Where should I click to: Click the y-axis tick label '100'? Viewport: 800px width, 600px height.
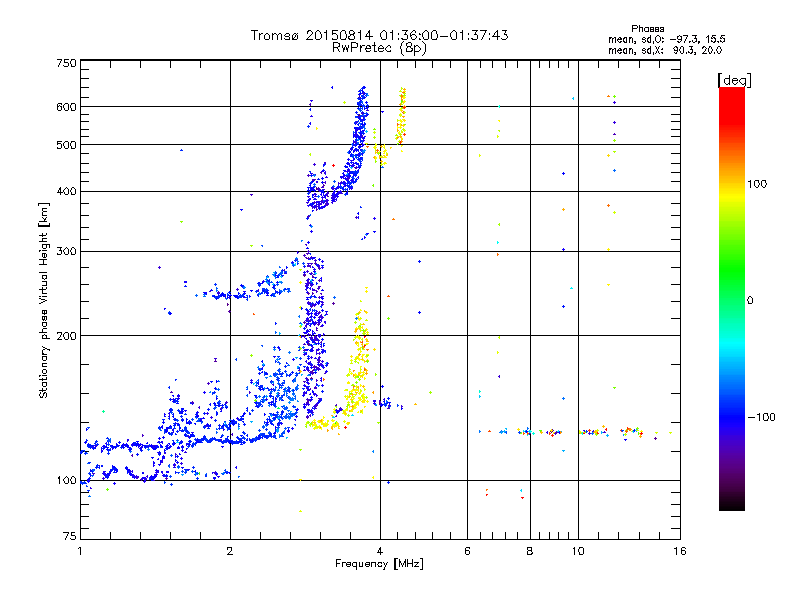(66, 481)
